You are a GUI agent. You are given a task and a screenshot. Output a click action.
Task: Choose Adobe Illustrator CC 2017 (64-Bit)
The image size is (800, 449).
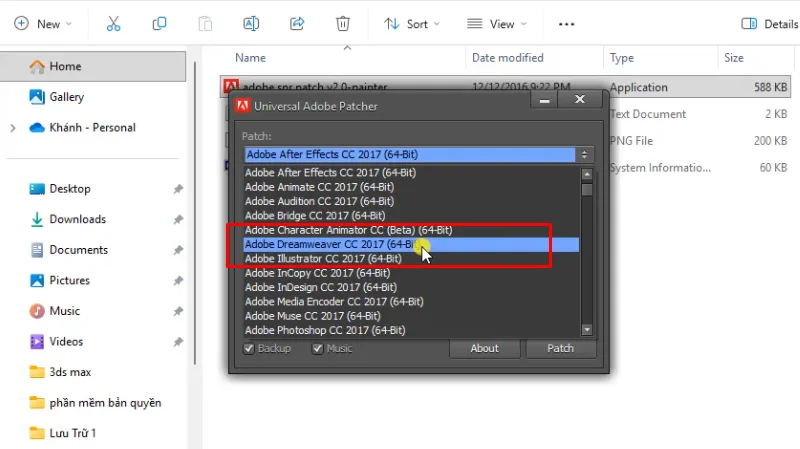(412, 259)
